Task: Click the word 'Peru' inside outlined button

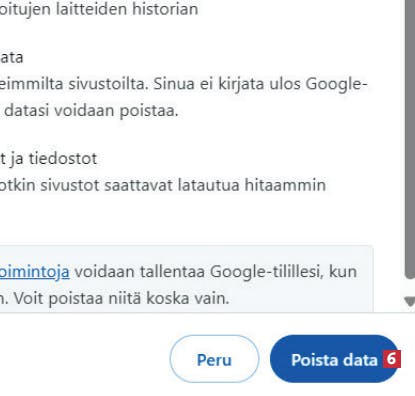Action: [x=214, y=360]
